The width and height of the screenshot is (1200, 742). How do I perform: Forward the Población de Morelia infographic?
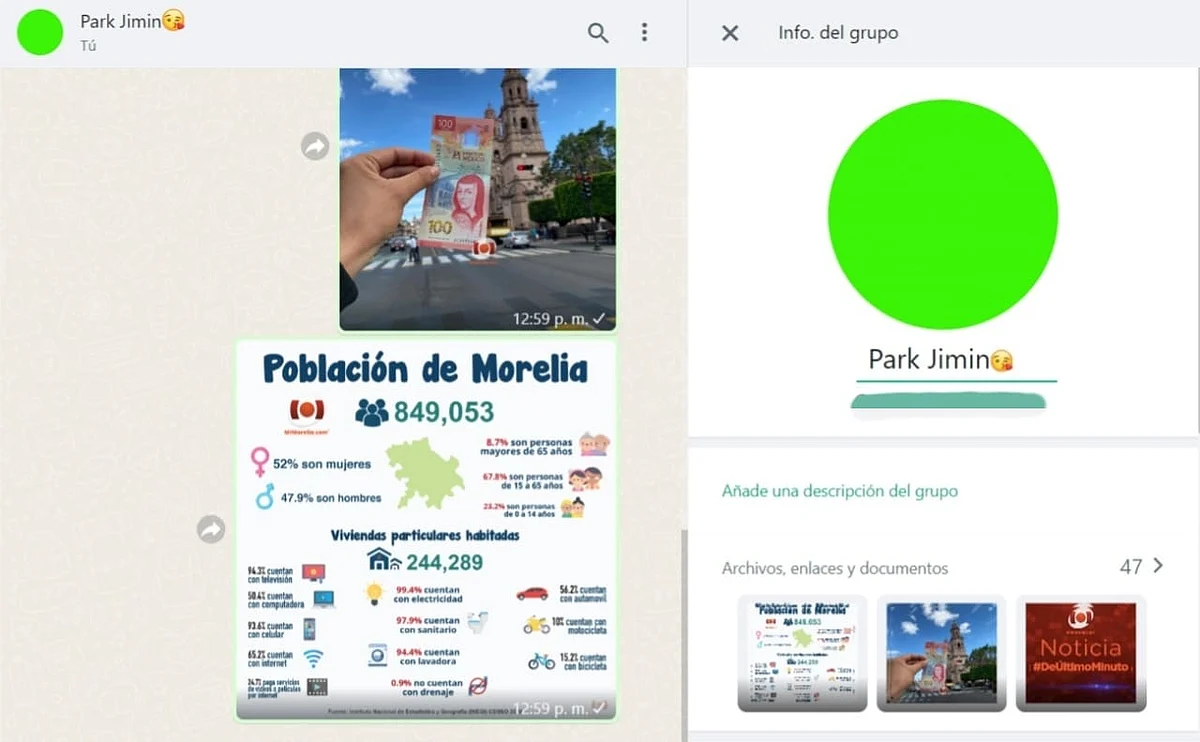click(211, 529)
